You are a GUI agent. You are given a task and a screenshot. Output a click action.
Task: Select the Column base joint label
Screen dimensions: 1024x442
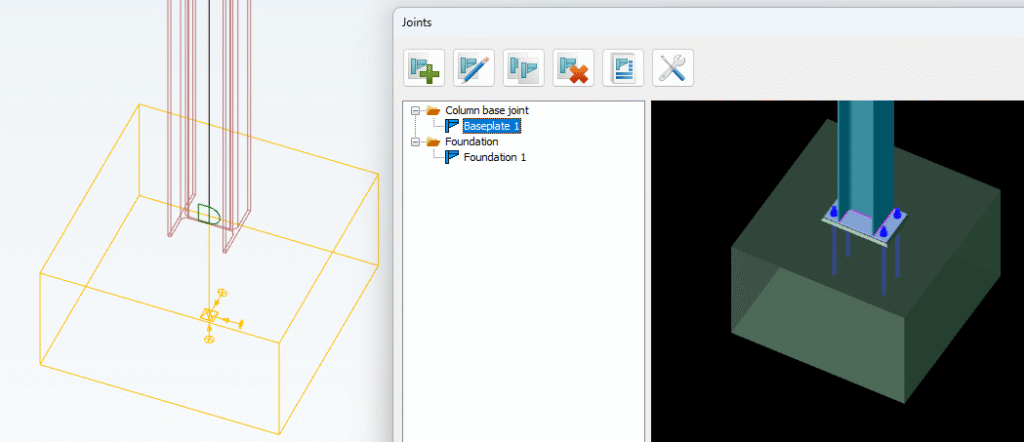click(x=487, y=111)
